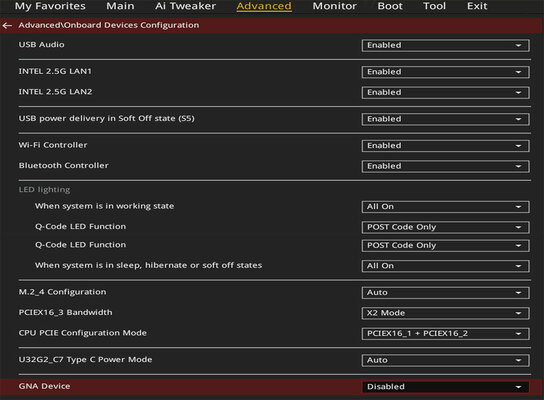544x400 pixels.
Task: Open the Boot menu tab
Action: (x=390, y=6)
